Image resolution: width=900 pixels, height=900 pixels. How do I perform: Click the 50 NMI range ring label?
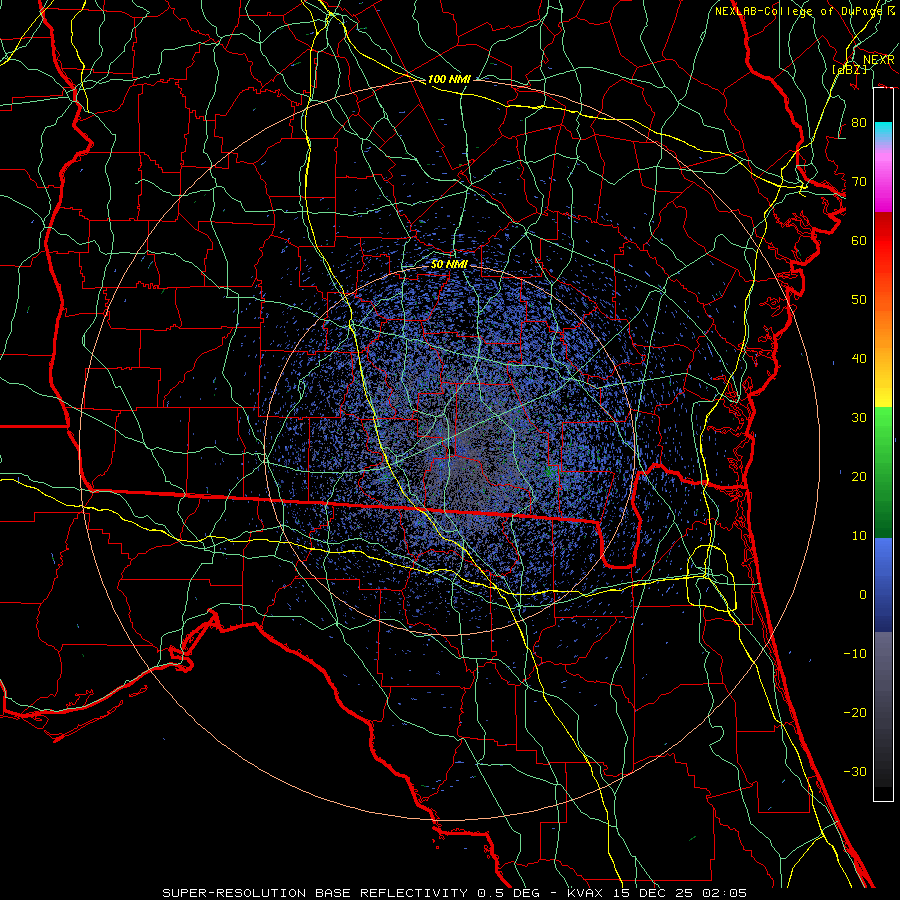(x=449, y=264)
